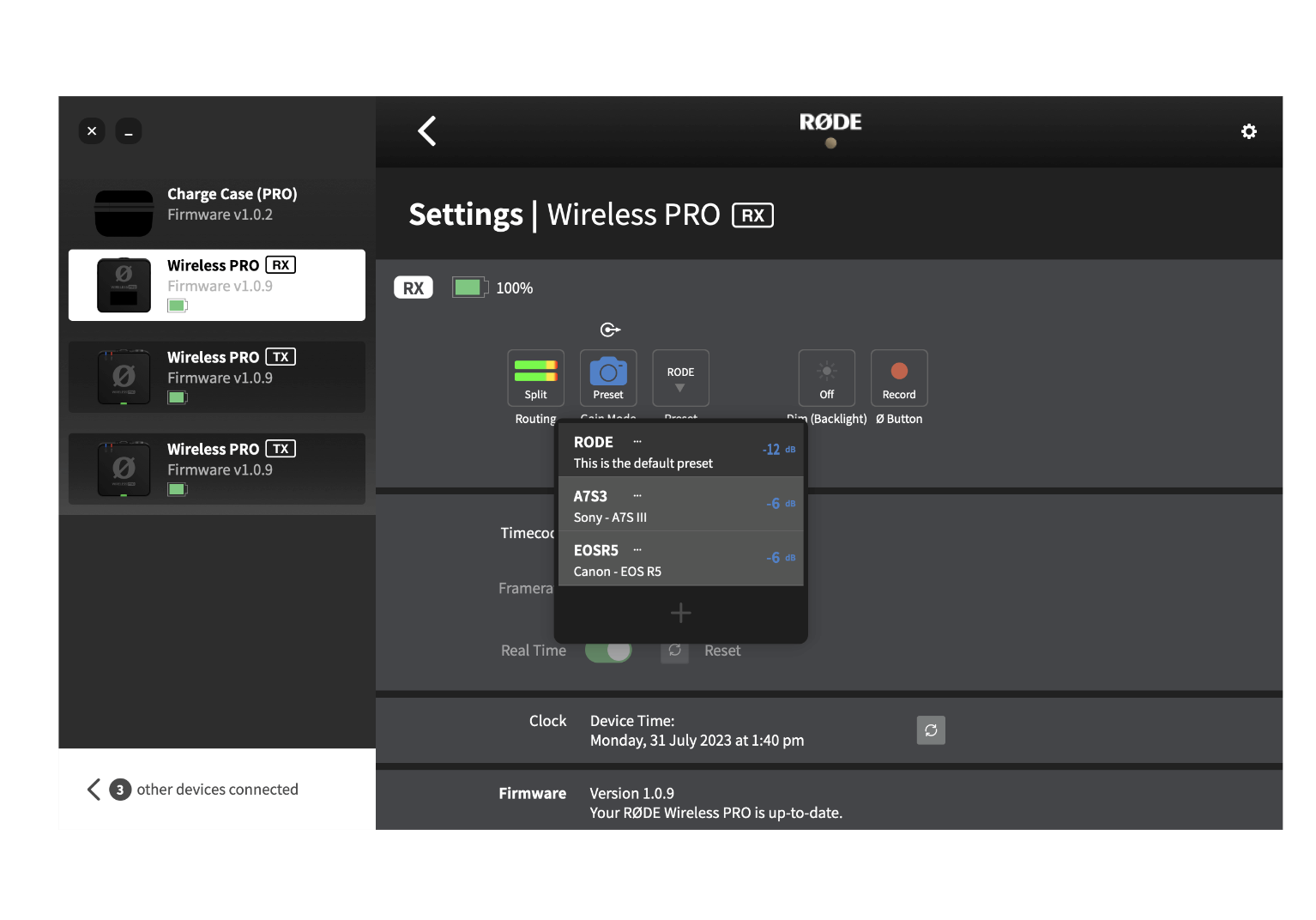
Task: Collapse the connected devices list with the chevron
Action: [94, 789]
